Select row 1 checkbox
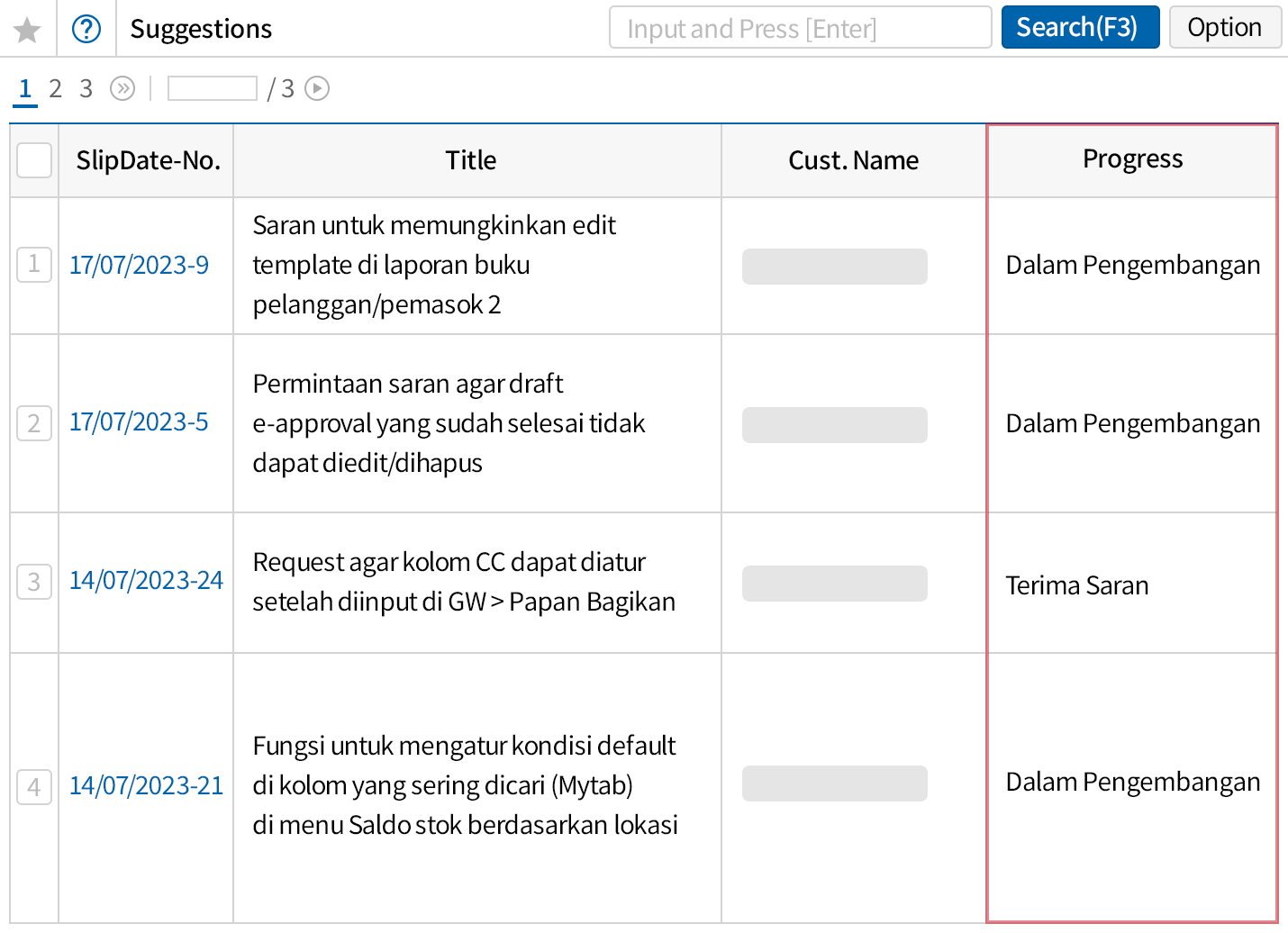Image resolution: width=1288 pixels, height=933 pixels. pyautogui.click(x=34, y=265)
